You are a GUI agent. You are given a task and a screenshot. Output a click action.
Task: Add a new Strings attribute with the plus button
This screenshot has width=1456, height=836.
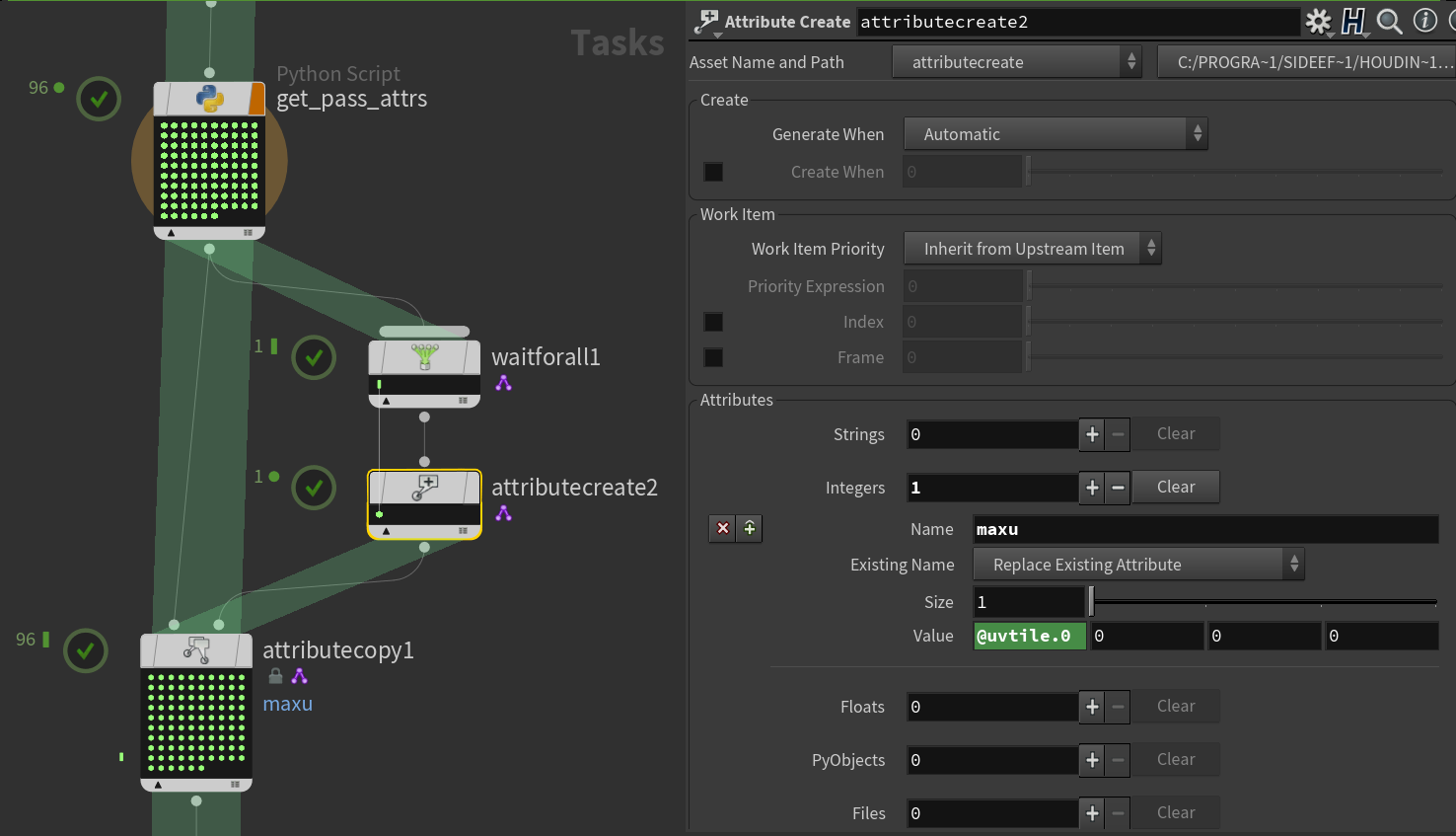pyautogui.click(x=1092, y=434)
